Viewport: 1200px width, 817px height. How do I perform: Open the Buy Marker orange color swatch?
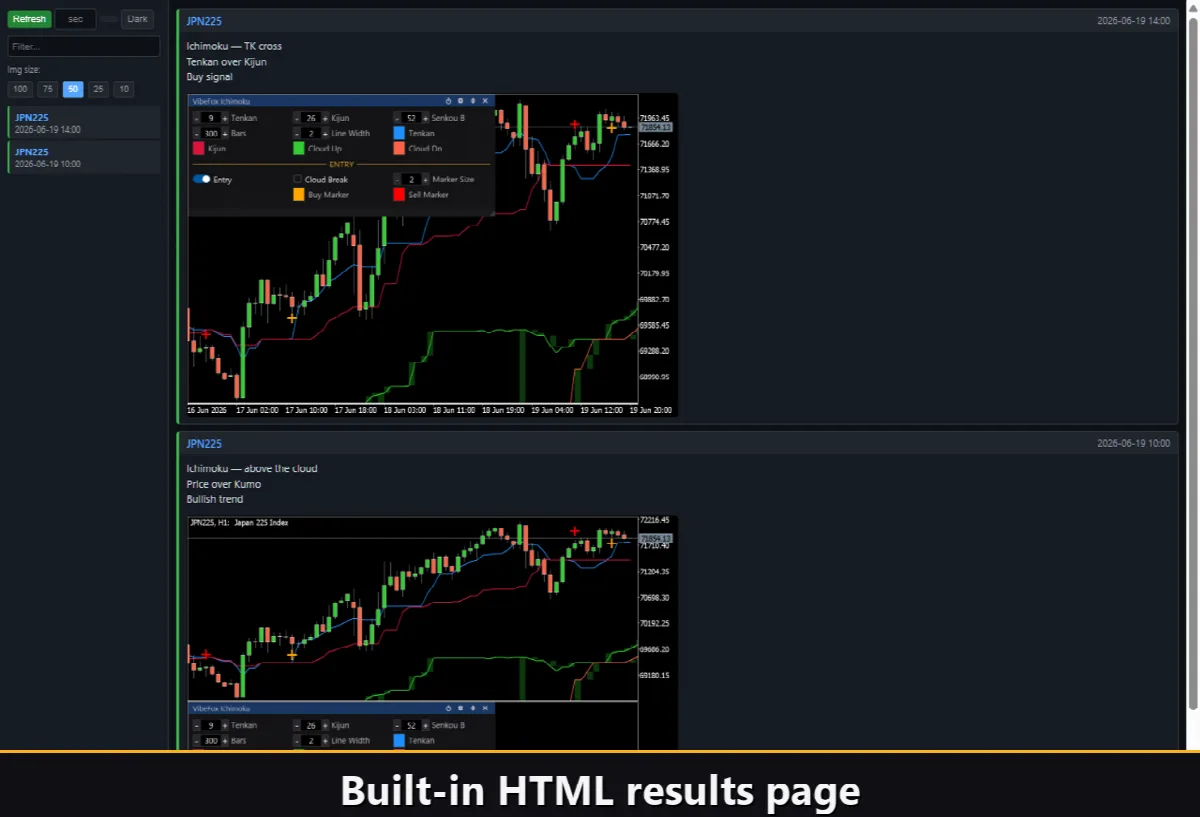(x=299, y=195)
